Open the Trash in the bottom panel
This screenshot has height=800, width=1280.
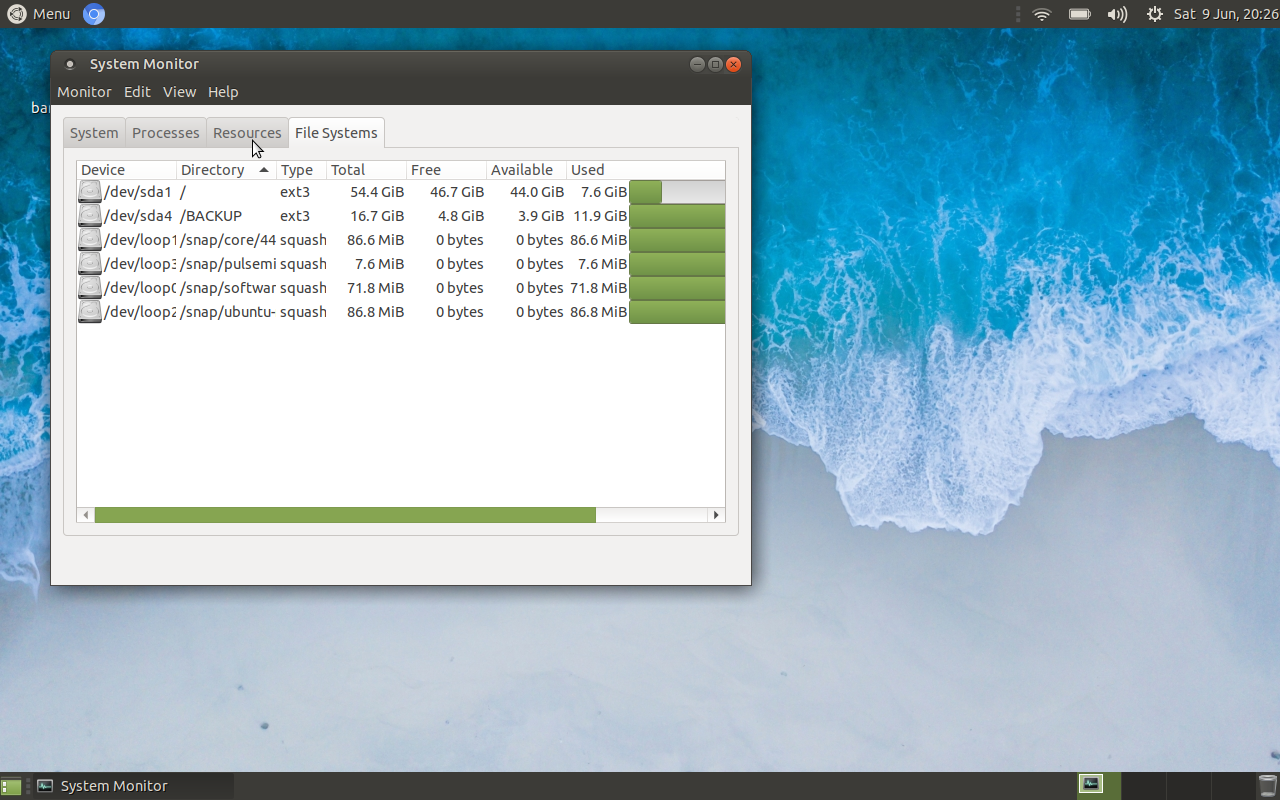[x=1268, y=785]
